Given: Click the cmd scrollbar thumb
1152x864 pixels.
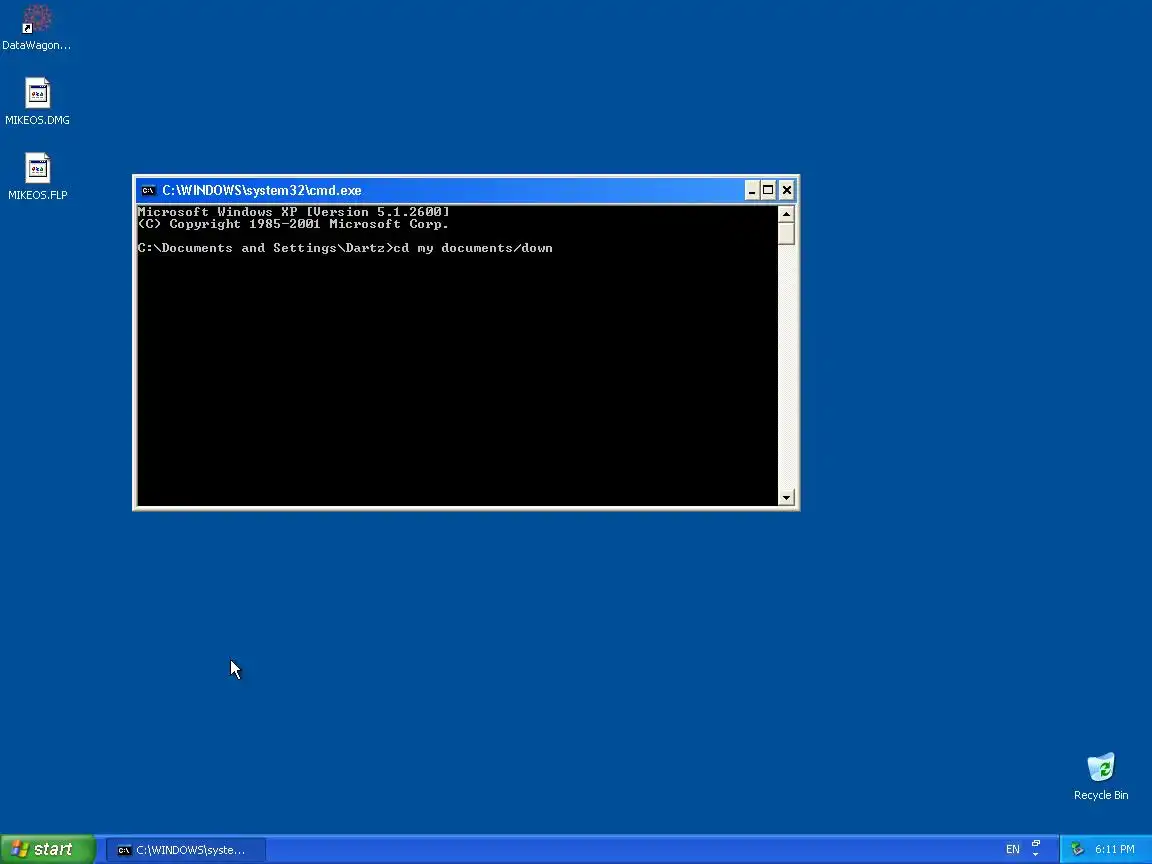Looking at the screenshot, I should pos(786,234).
